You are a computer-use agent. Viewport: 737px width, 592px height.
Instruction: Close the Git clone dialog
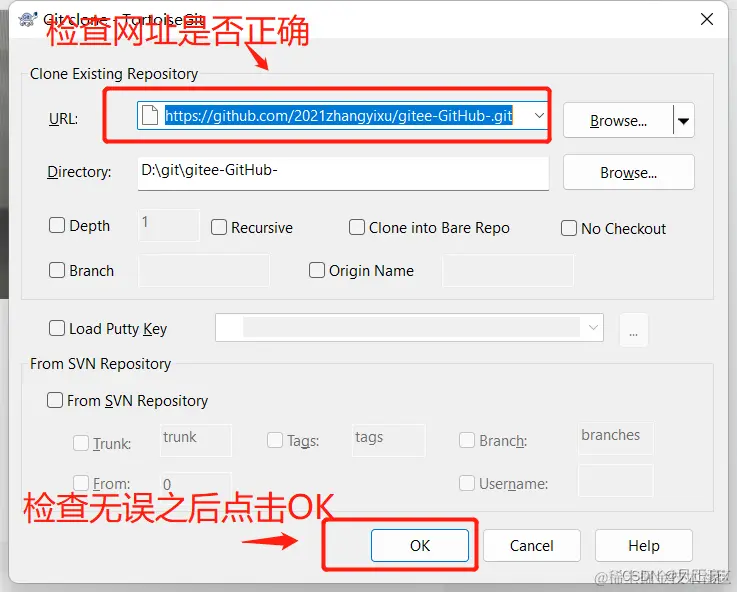tap(707, 19)
